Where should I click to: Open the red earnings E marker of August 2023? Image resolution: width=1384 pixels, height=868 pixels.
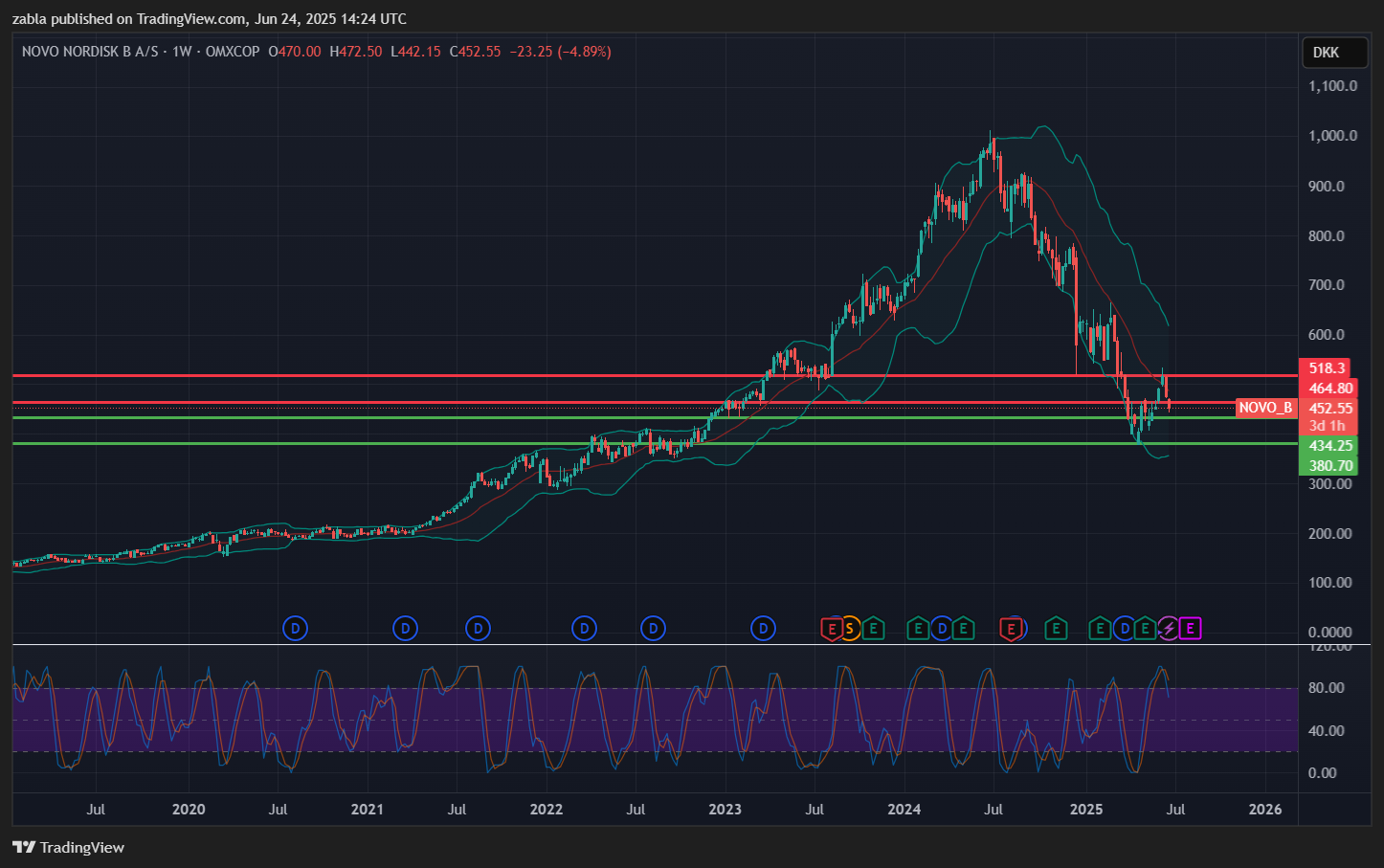pyautogui.click(x=831, y=629)
